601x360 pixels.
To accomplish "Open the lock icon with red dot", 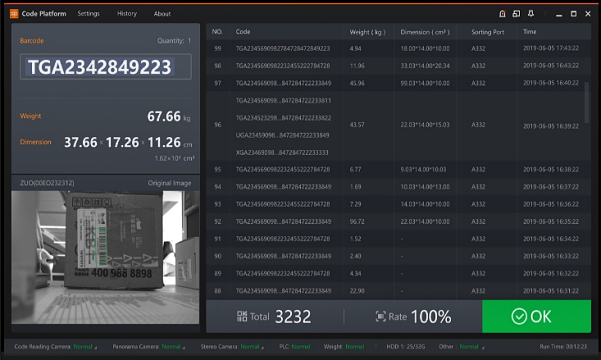I will (502, 14).
